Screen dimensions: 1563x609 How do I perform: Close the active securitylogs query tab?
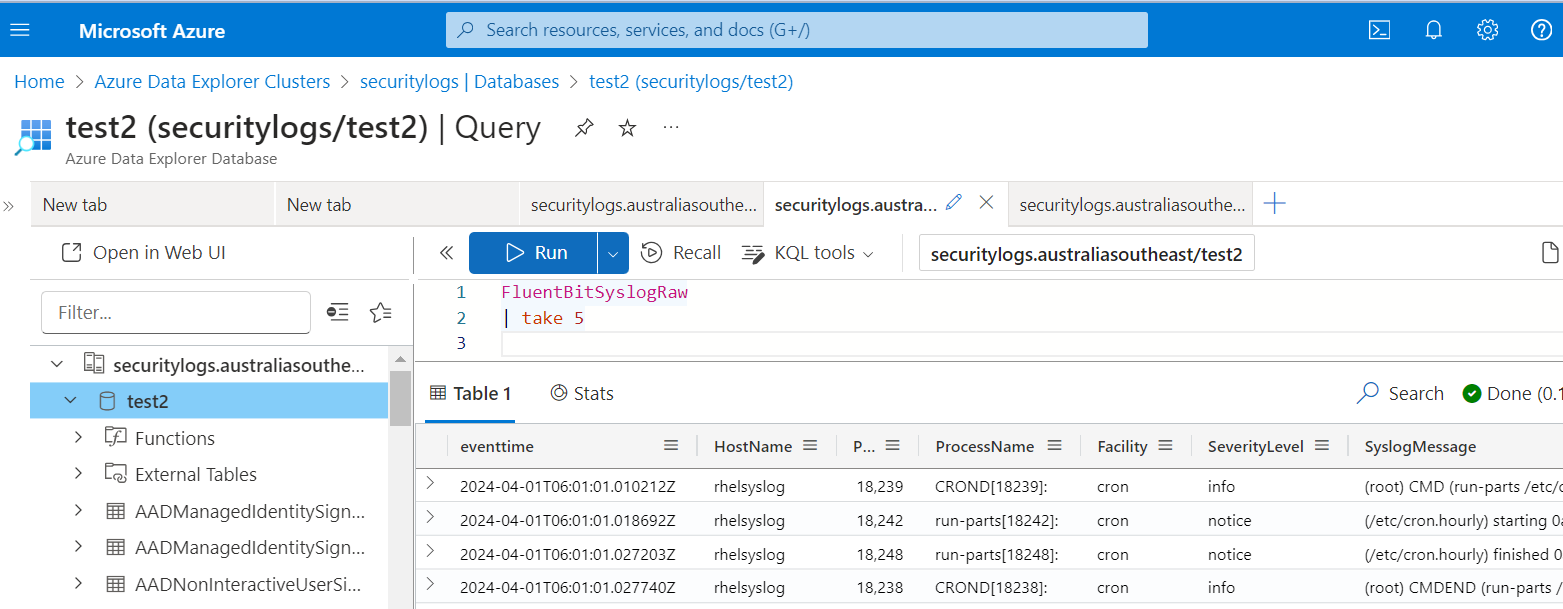pyautogui.click(x=986, y=202)
